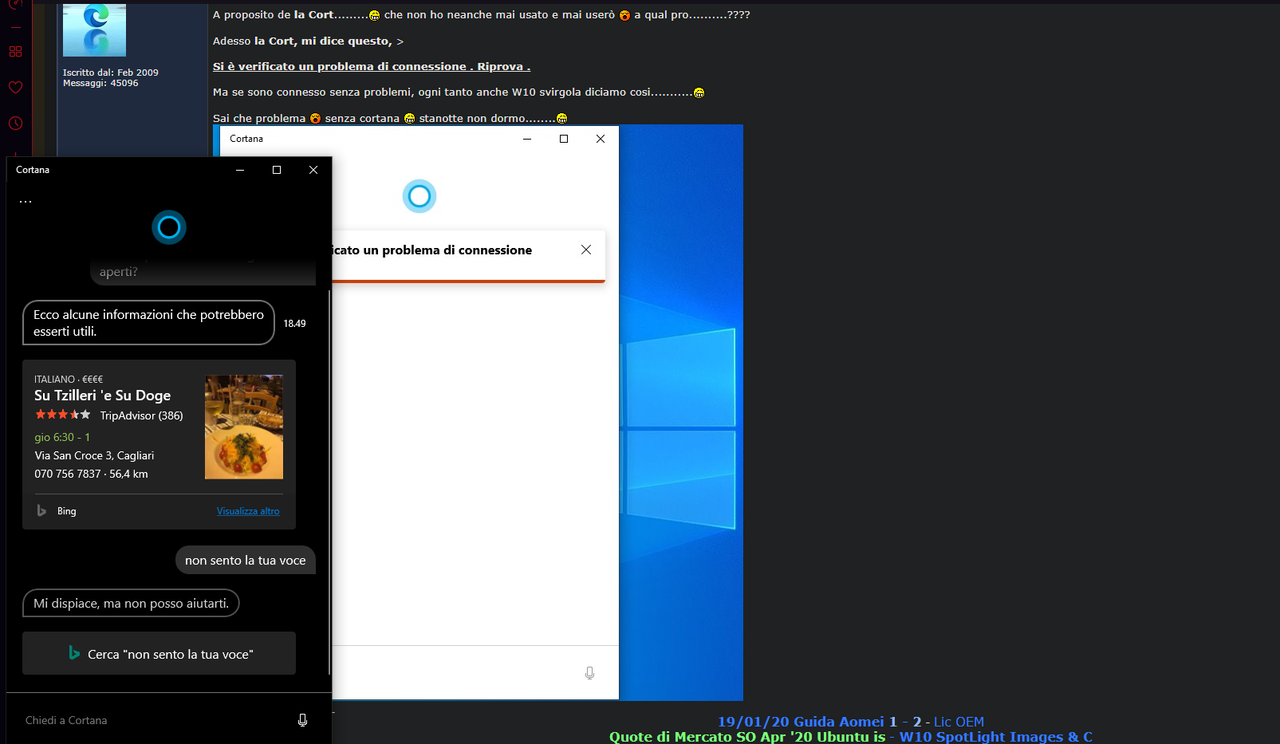1280x744 pixels.
Task: Open the W10 SpotLight Images signature link
Action: [996, 737]
